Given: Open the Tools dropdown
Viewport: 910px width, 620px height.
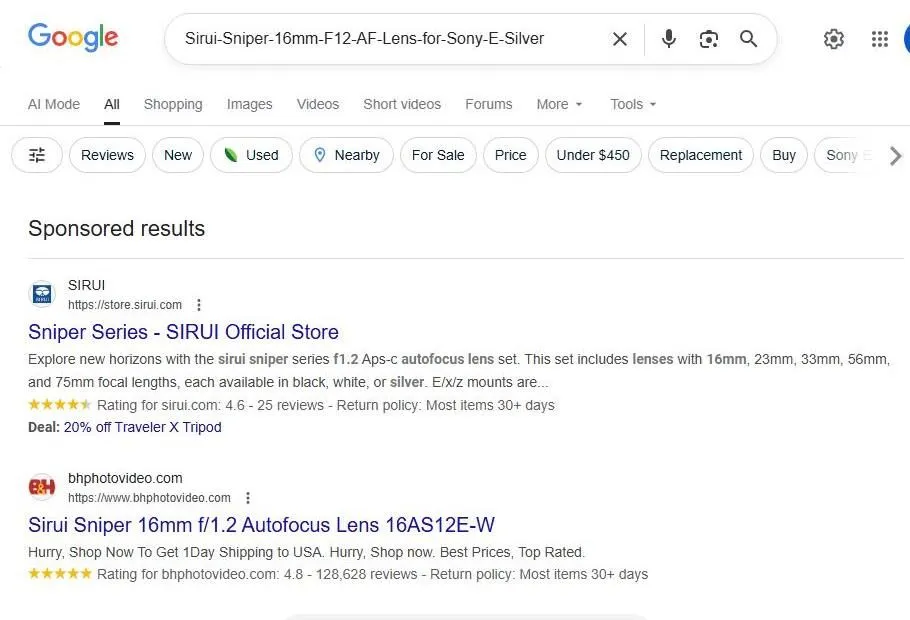Looking at the screenshot, I should 632,104.
